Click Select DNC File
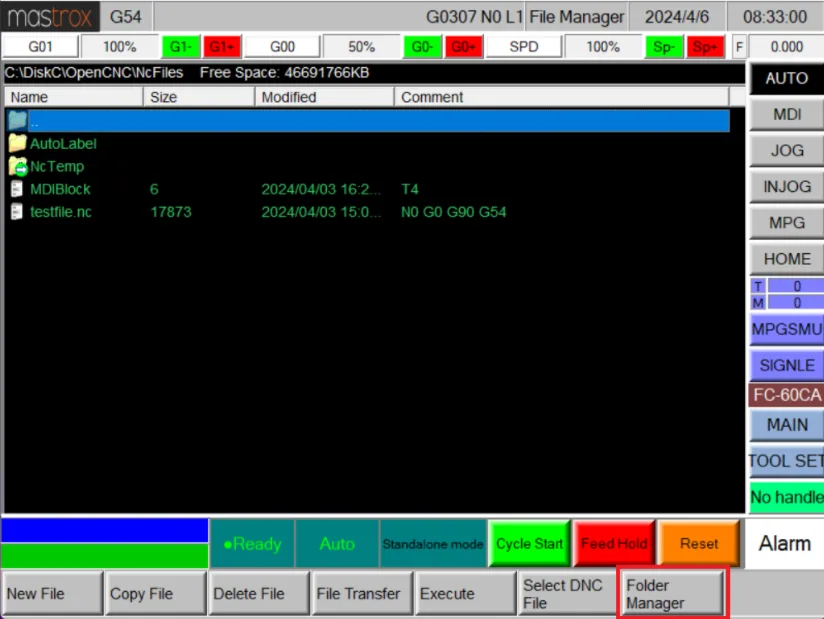 [569, 593]
